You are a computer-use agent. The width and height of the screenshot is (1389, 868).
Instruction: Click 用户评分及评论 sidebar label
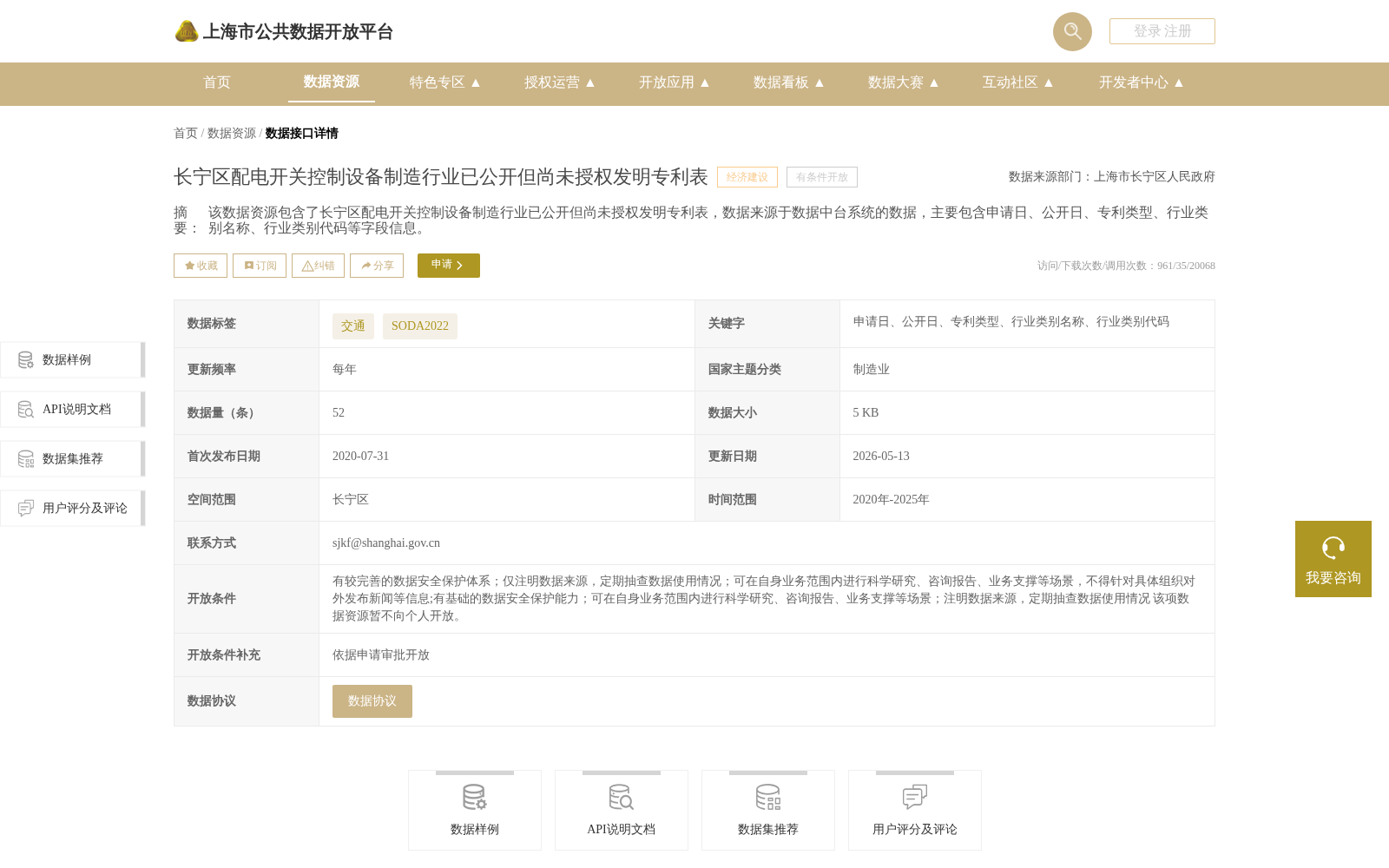tap(85, 509)
